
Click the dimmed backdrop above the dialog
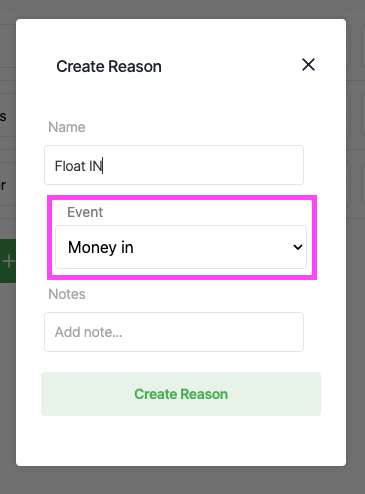point(182,9)
